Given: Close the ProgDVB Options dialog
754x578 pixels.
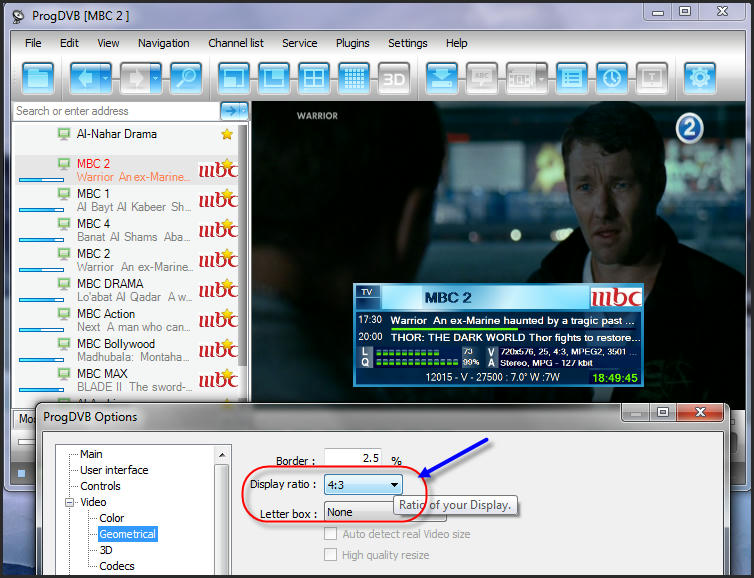Looking at the screenshot, I should coord(700,412).
